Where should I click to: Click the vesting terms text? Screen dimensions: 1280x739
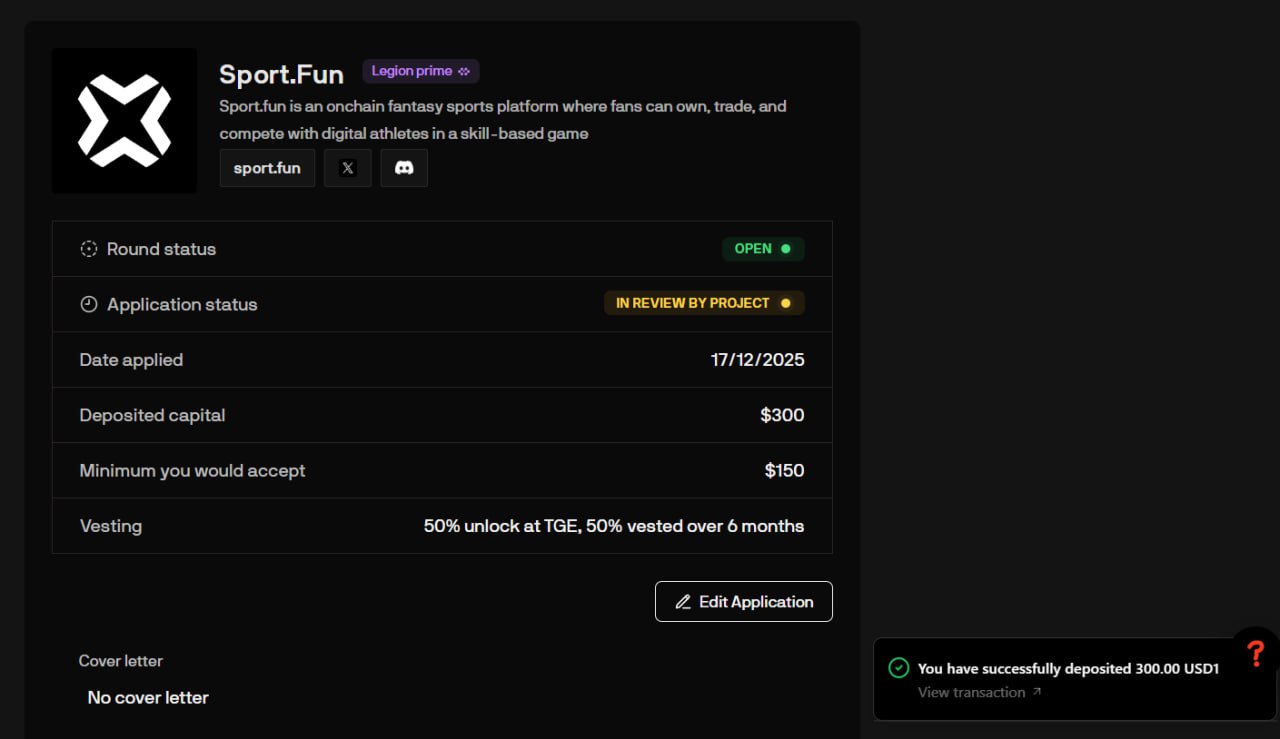(x=614, y=526)
